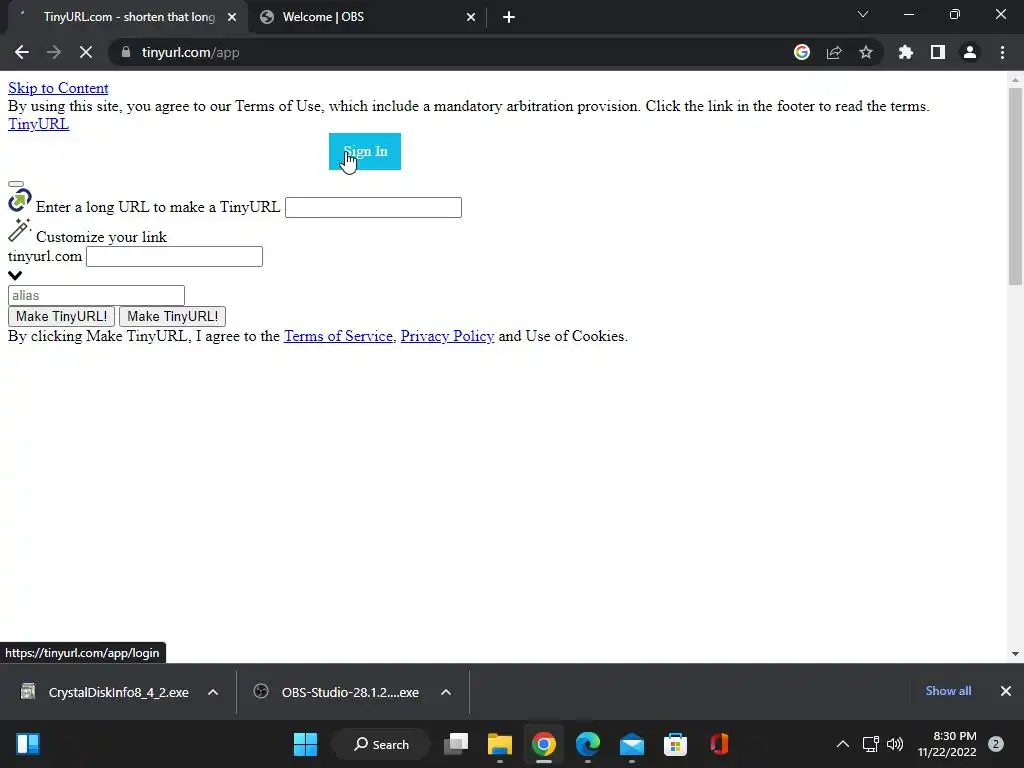This screenshot has width=1024, height=768.
Task: Go back using the browser back arrow
Action: tap(22, 52)
